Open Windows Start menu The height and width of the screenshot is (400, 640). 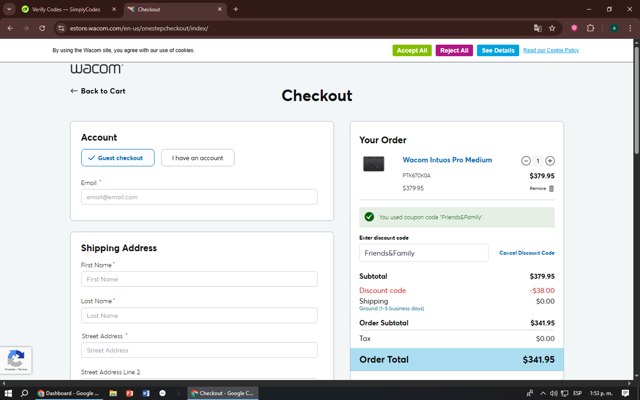tap(8, 393)
